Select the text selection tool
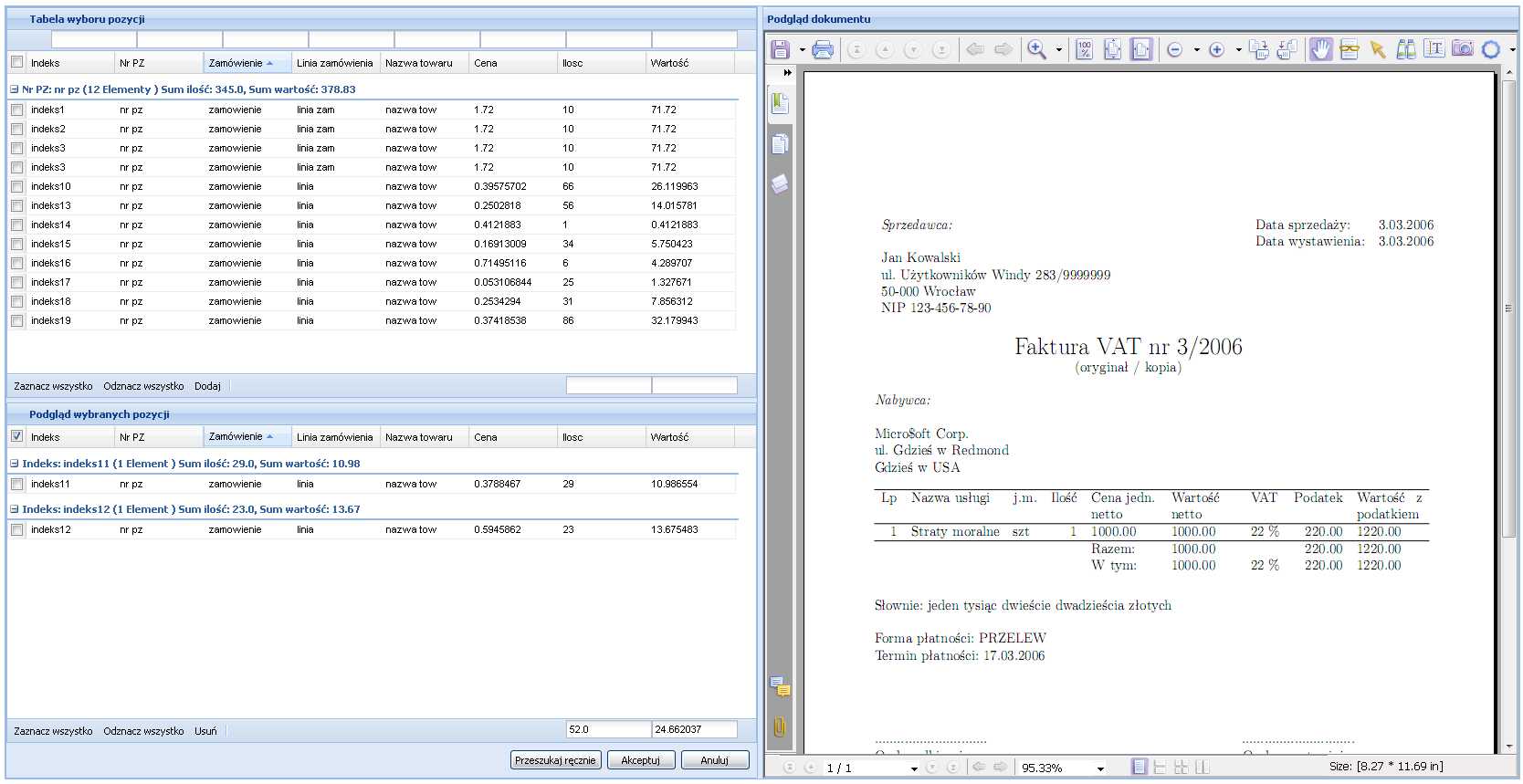 (x=1434, y=49)
